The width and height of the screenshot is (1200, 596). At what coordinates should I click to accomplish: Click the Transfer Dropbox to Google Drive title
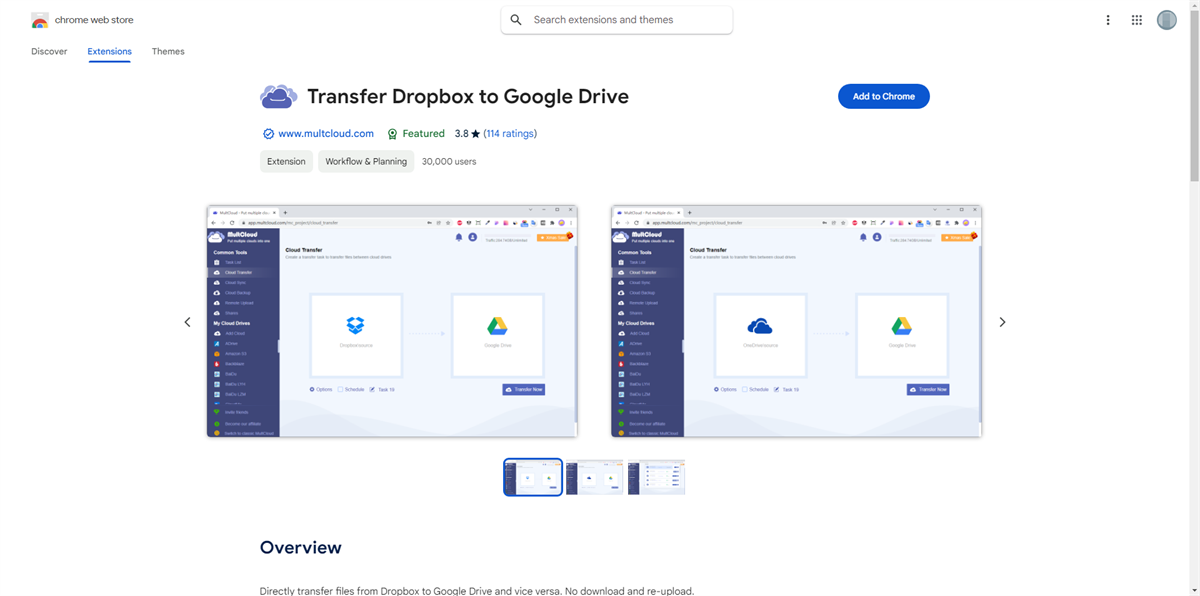(468, 97)
